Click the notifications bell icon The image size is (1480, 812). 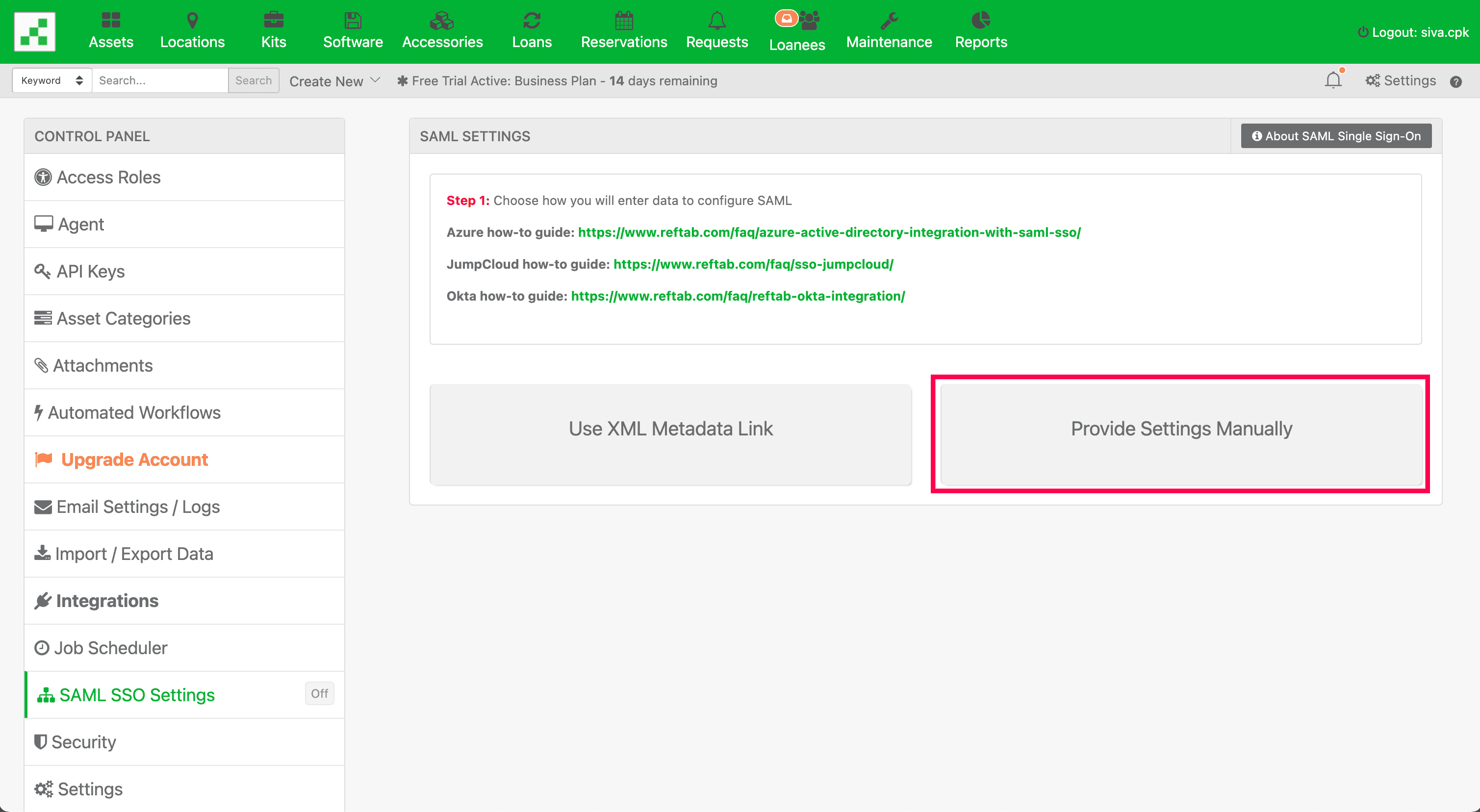pyautogui.click(x=1333, y=80)
